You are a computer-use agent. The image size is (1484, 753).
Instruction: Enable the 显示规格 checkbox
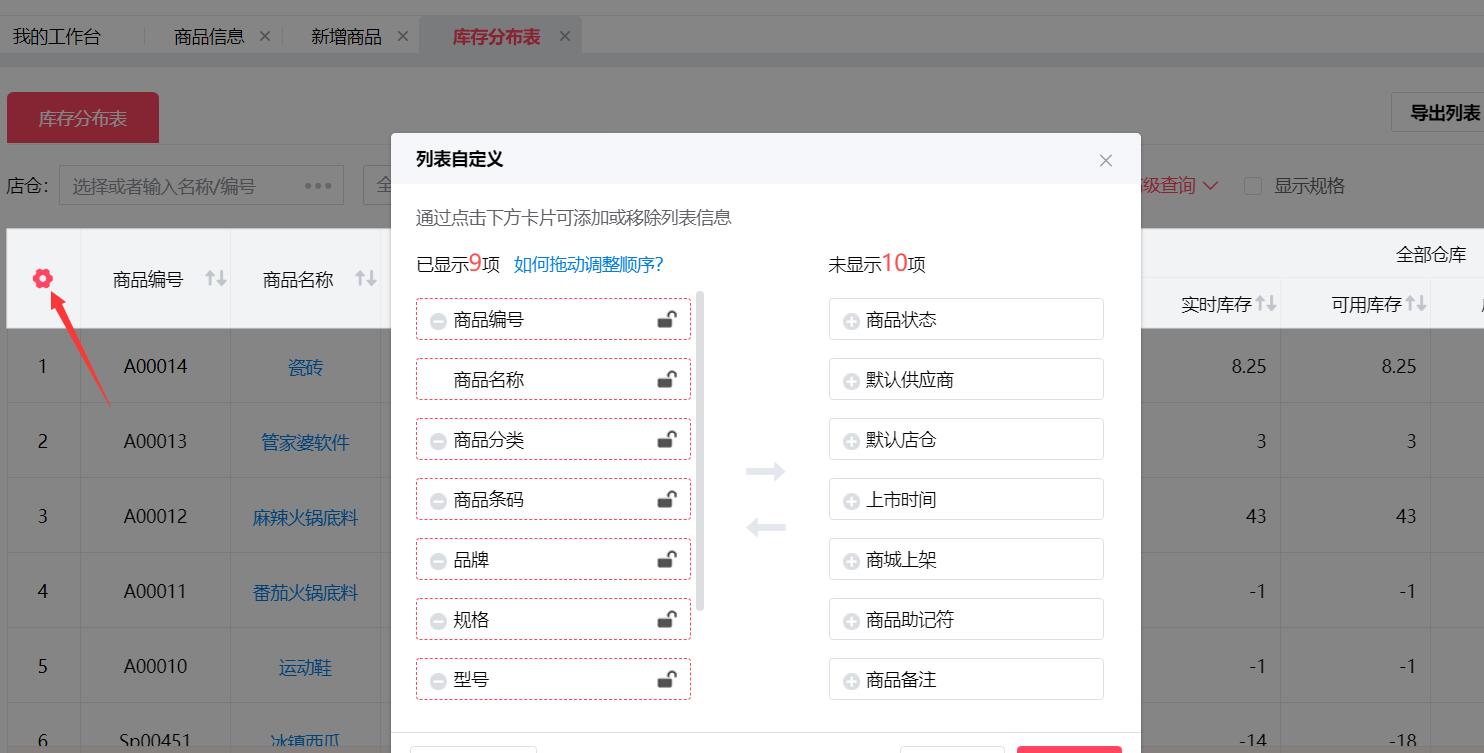tap(1252, 186)
